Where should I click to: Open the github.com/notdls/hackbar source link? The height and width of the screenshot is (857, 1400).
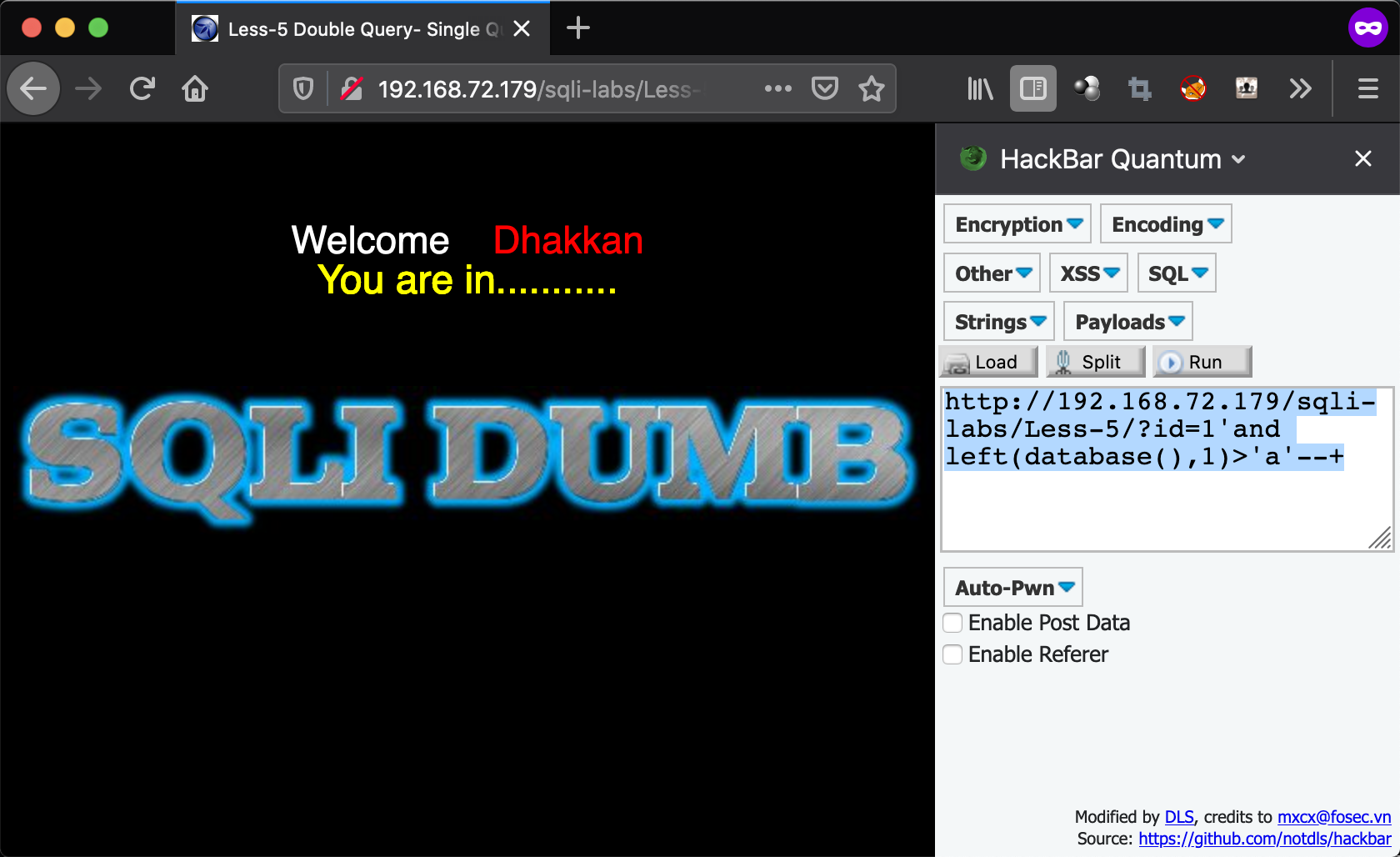point(1264,839)
